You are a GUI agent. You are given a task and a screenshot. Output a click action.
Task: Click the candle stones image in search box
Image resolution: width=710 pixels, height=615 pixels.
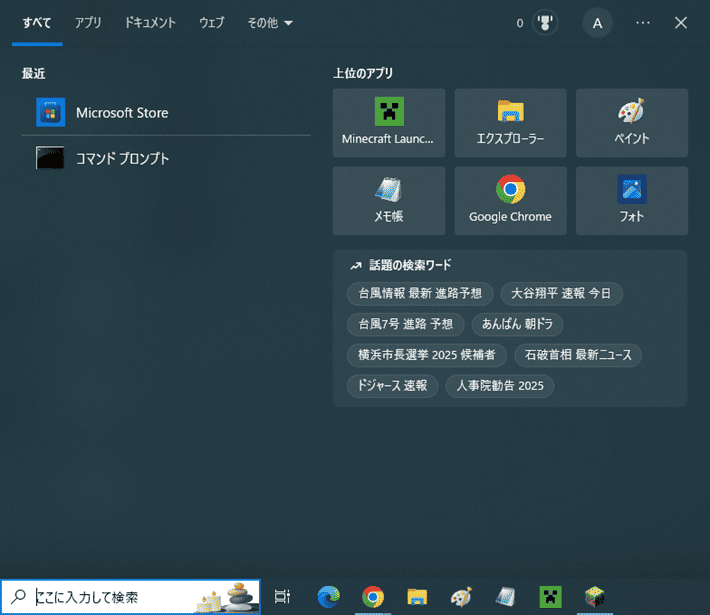click(x=227, y=598)
